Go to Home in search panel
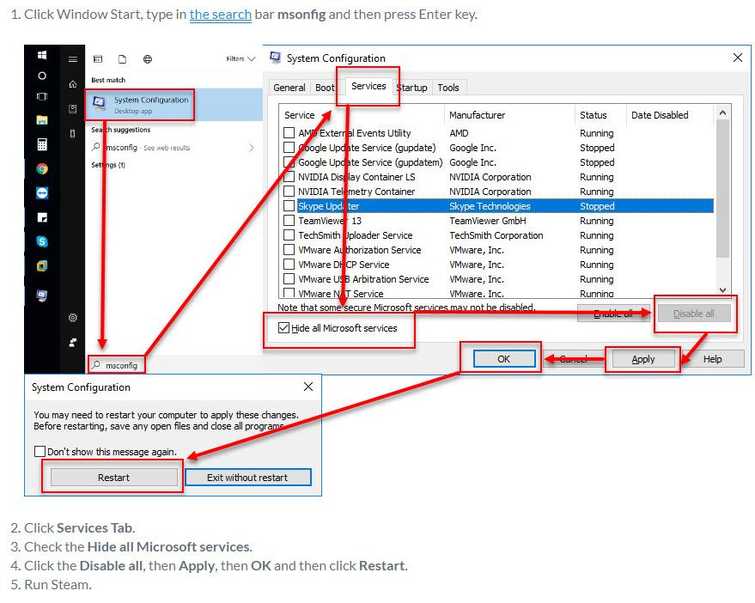Screen dimensions: 755x603 coord(73,84)
